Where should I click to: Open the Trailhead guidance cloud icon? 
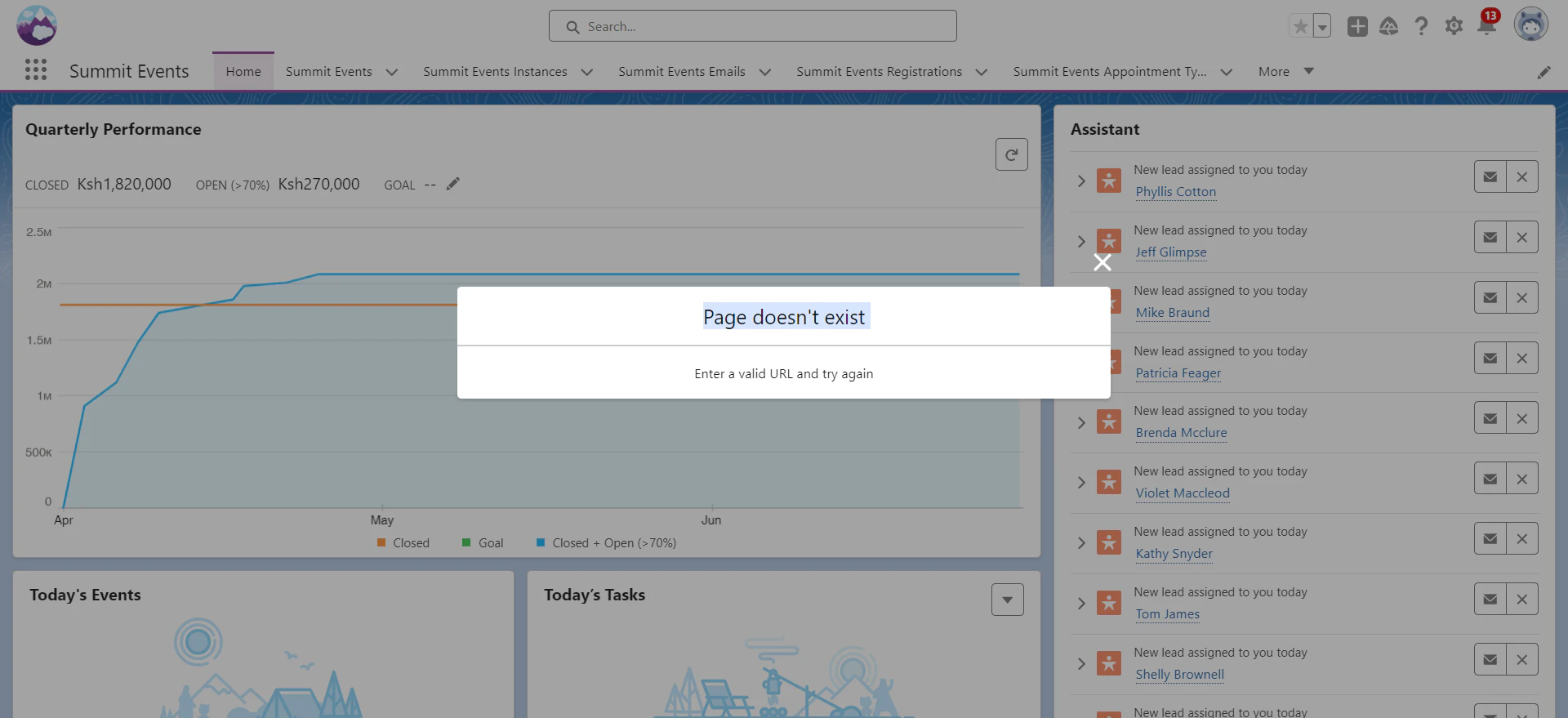(x=1388, y=26)
